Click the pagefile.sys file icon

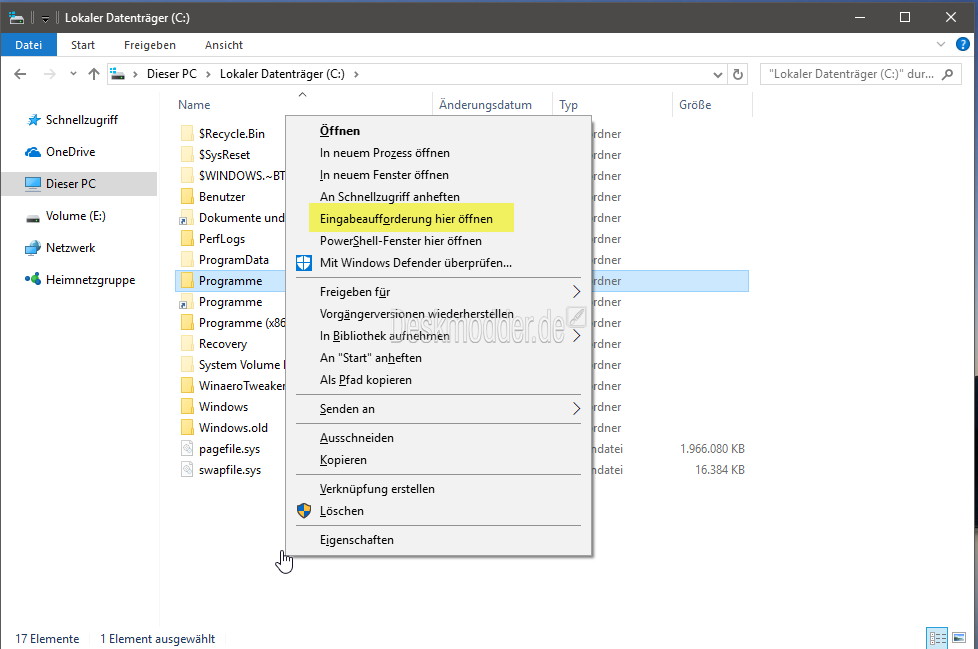coord(187,448)
